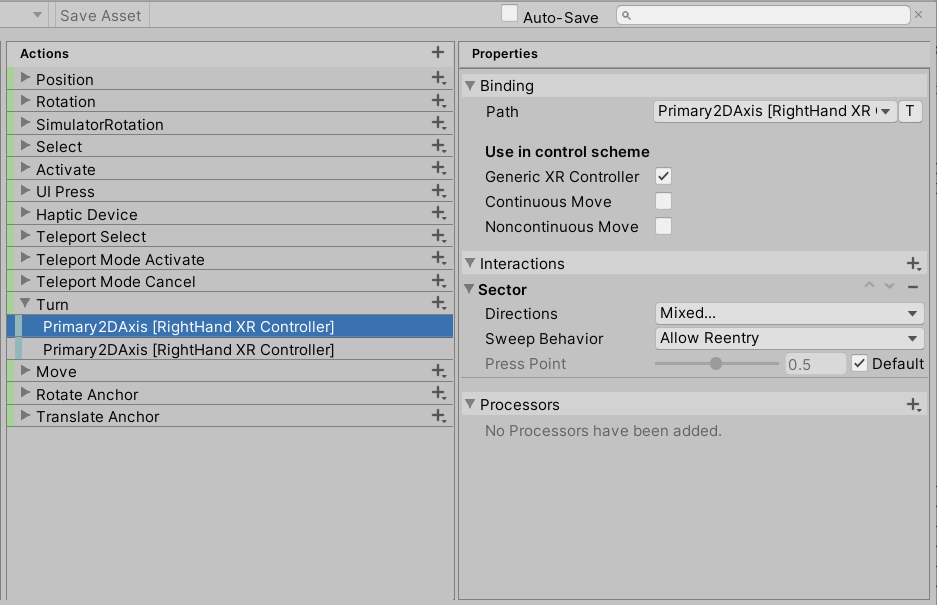Select the Rotate Anchor action
This screenshot has height=605, width=937.
click(87, 394)
